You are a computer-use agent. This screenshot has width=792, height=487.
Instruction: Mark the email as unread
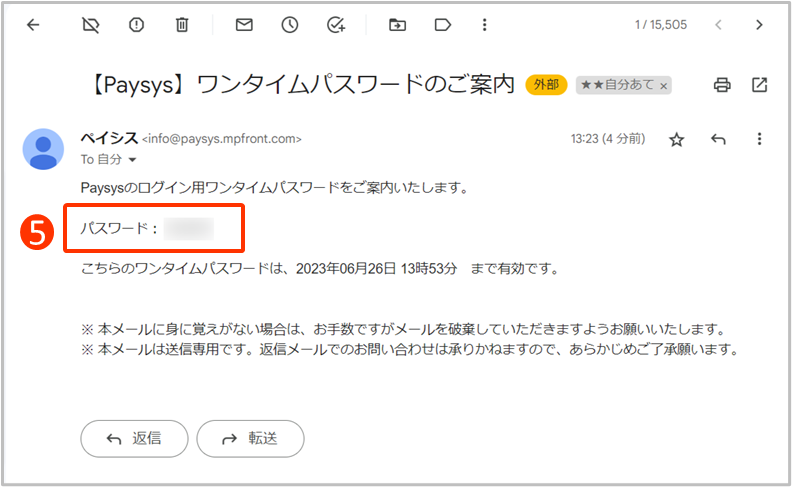coord(243,25)
